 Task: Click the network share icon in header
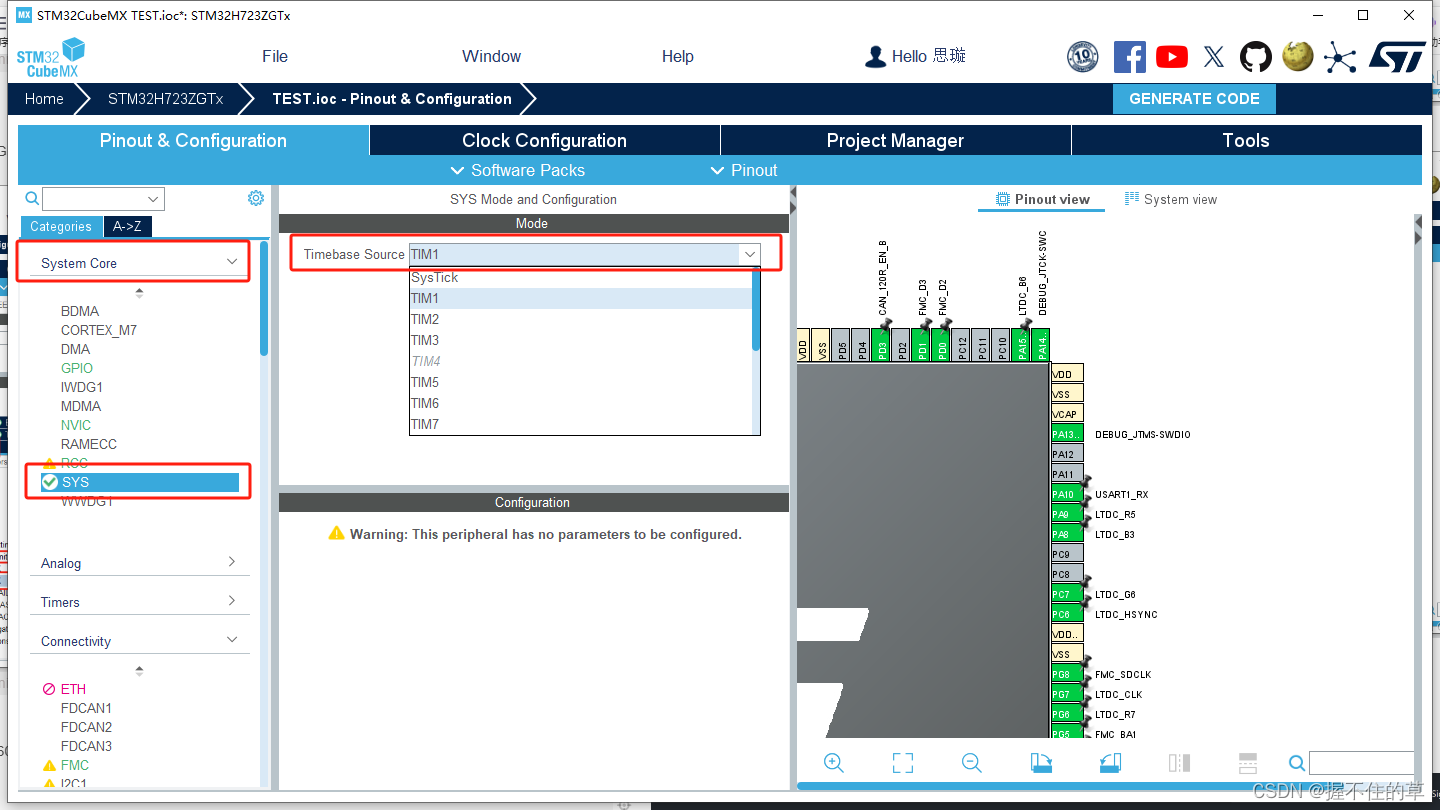pos(1340,57)
